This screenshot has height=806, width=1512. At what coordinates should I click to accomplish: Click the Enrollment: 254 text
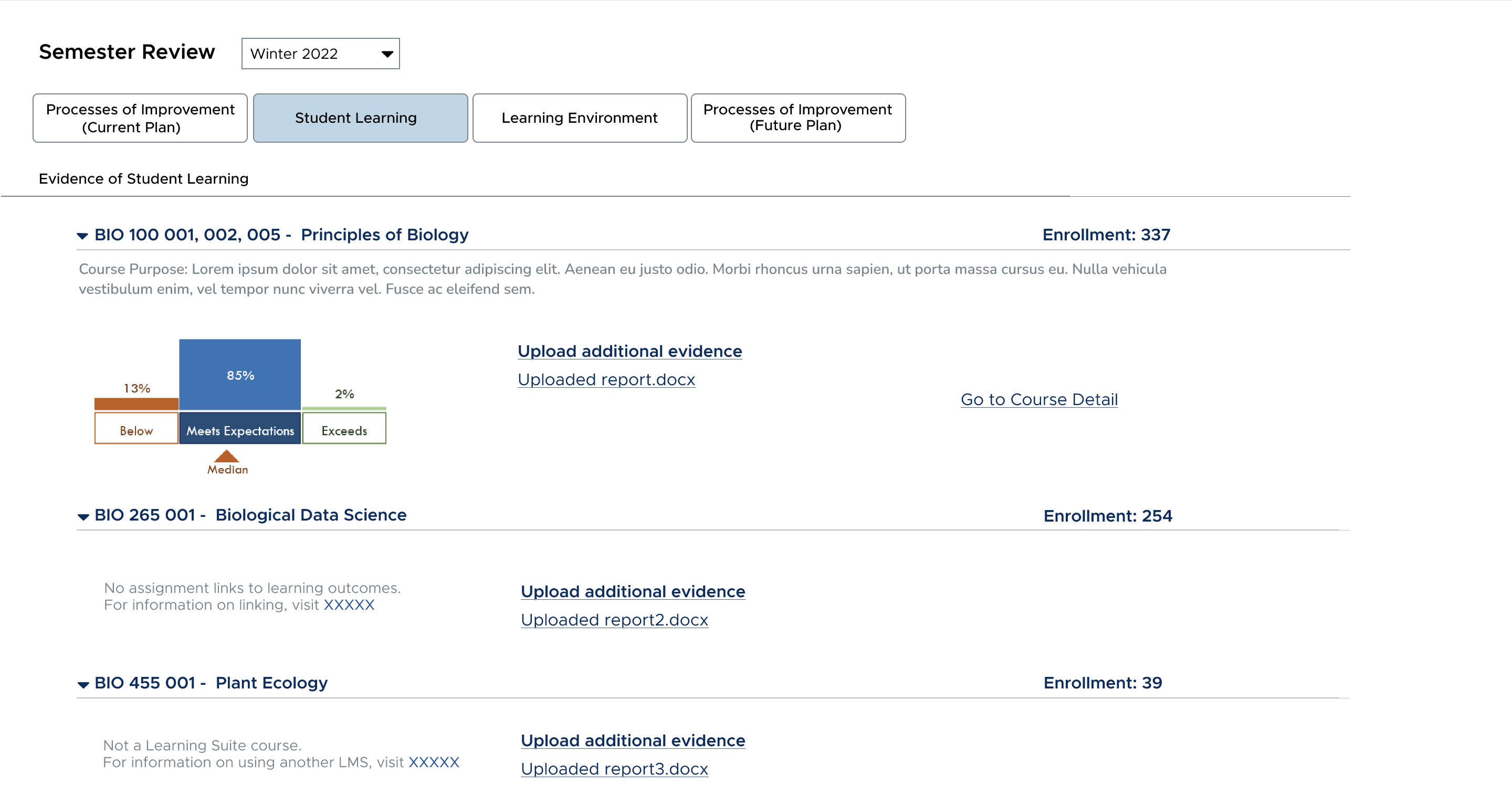(x=1108, y=516)
